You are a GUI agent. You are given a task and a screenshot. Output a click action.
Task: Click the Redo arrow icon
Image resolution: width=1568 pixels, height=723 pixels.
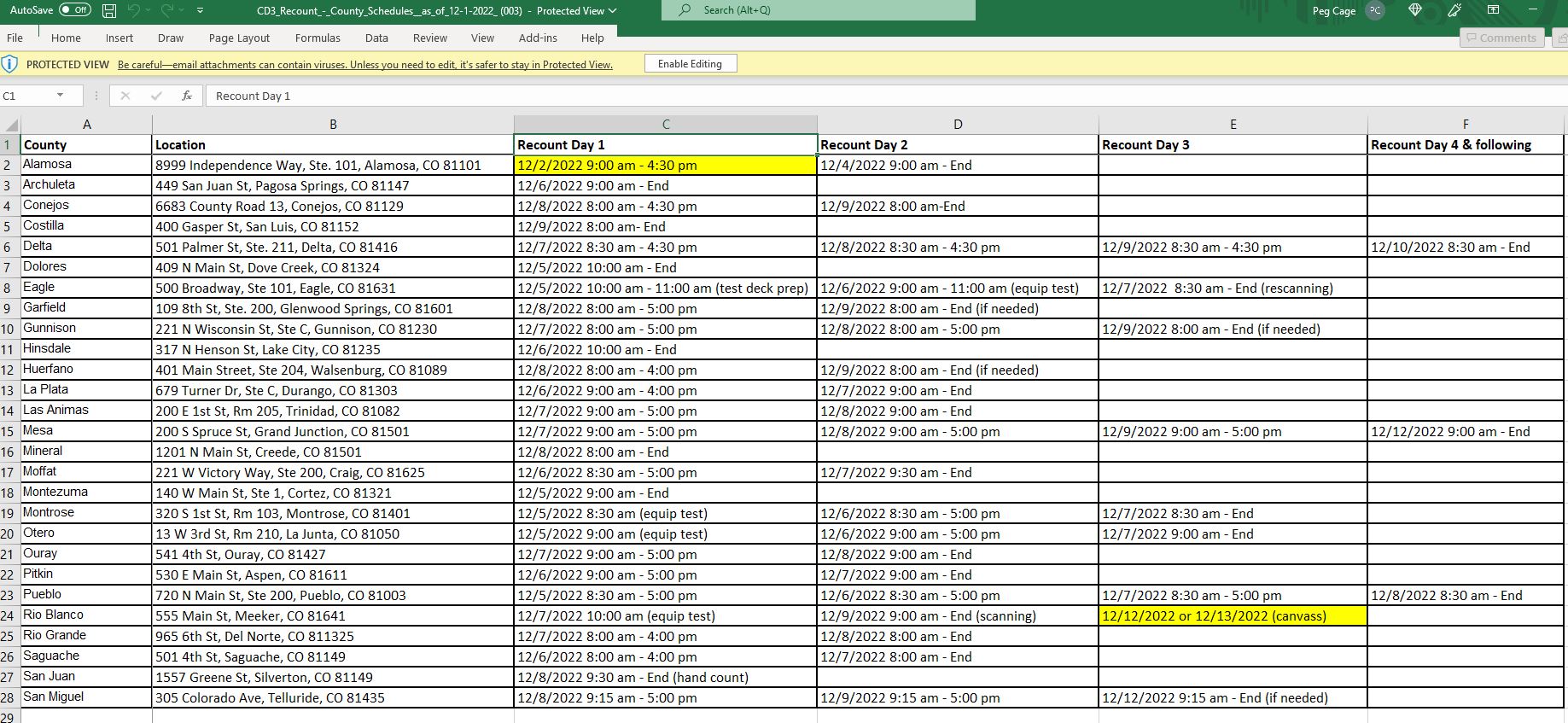click(x=167, y=11)
